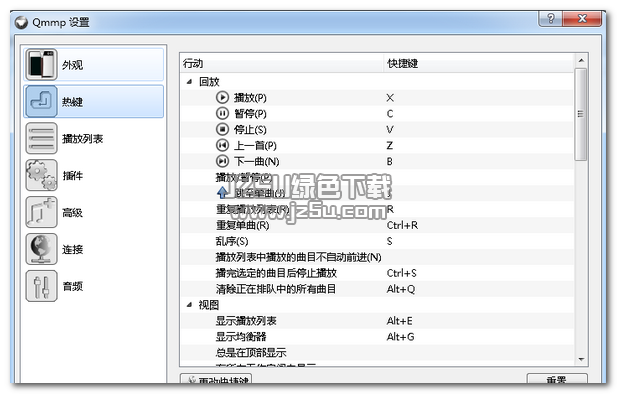
Task: Click the 回放 group label
Action: (209, 82)
